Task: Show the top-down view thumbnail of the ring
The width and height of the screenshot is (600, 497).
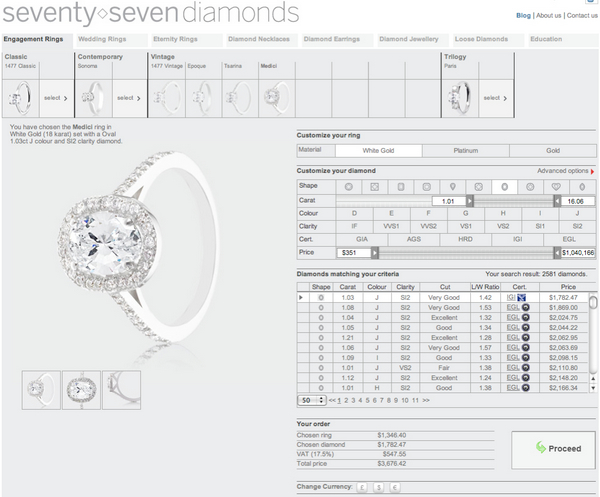Action: tap(82, 390)
